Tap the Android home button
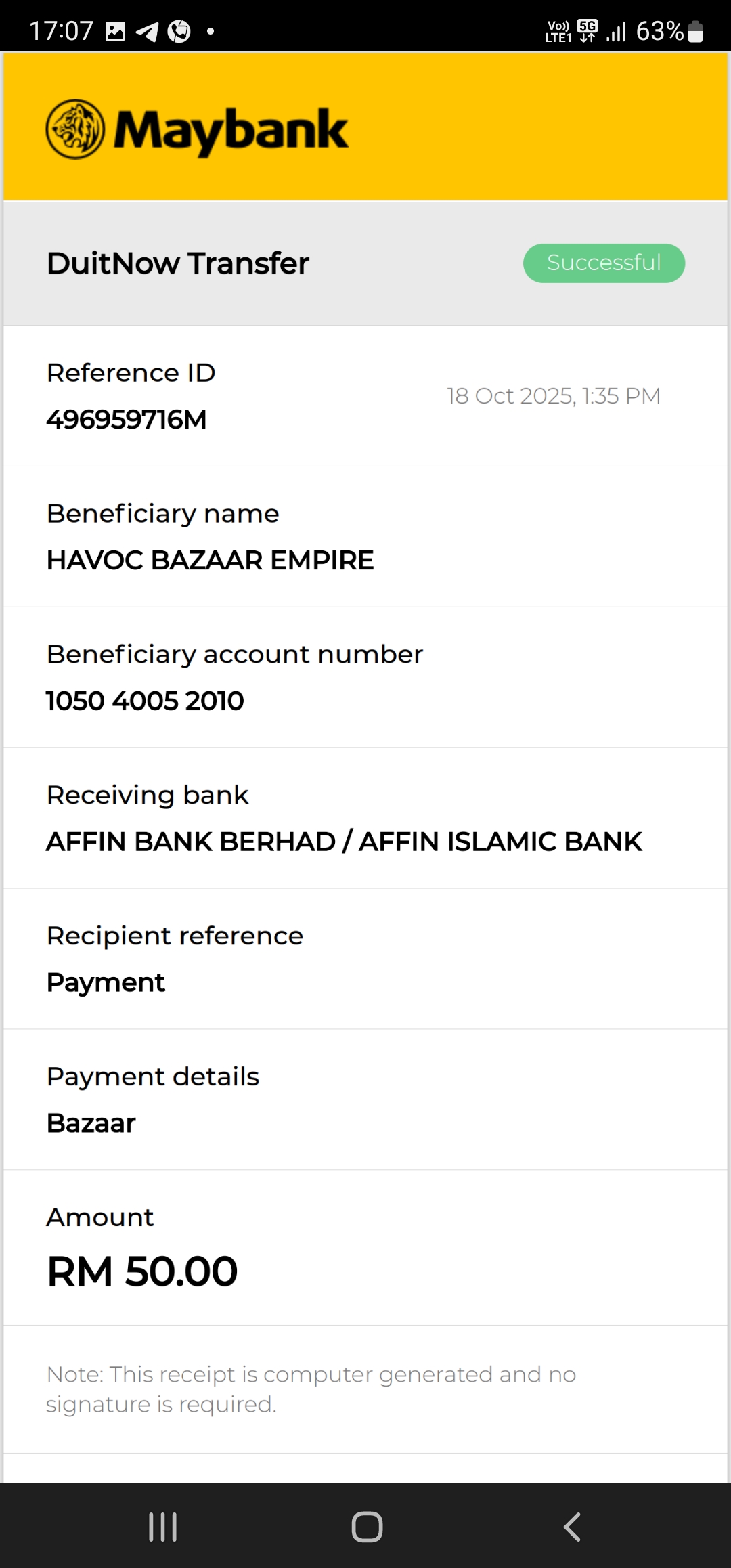This screenshot has width=731, height=1568. [x=367, y=1527]
